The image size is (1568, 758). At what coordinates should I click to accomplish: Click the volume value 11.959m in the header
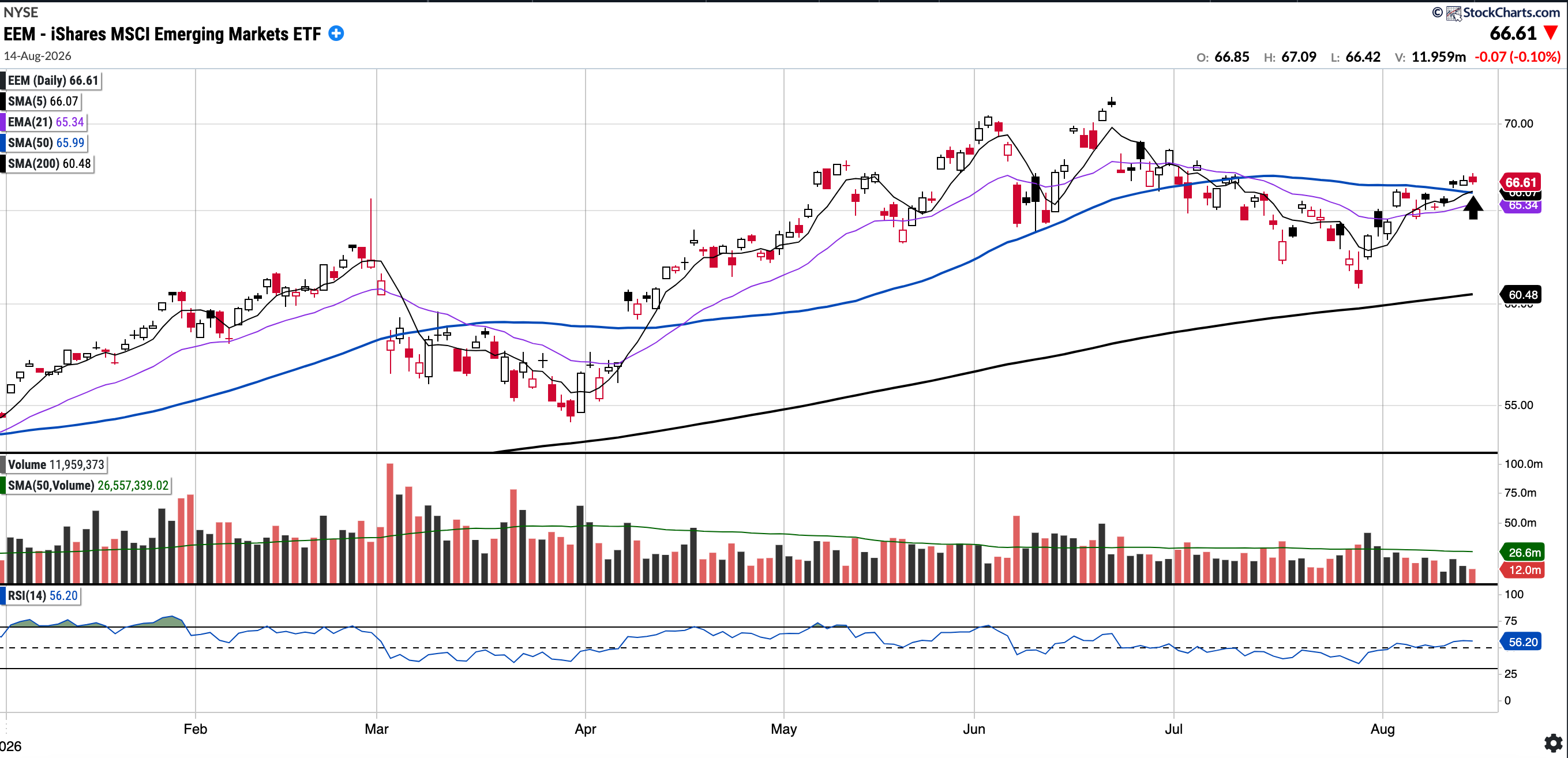pos(1438,57)
